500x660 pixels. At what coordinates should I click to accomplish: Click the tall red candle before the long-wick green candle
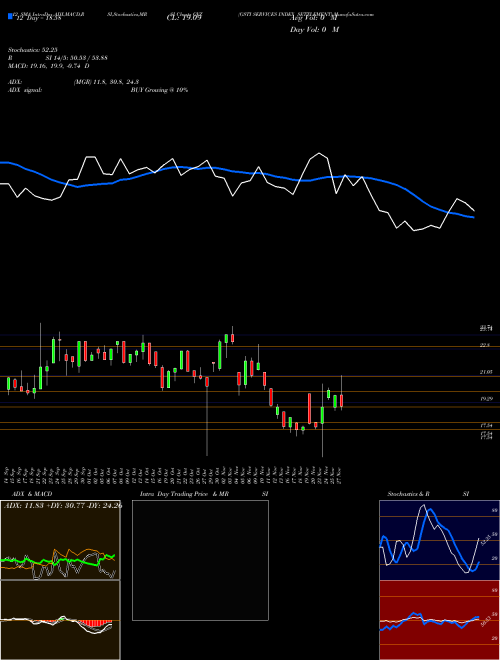tap(309, 408)
